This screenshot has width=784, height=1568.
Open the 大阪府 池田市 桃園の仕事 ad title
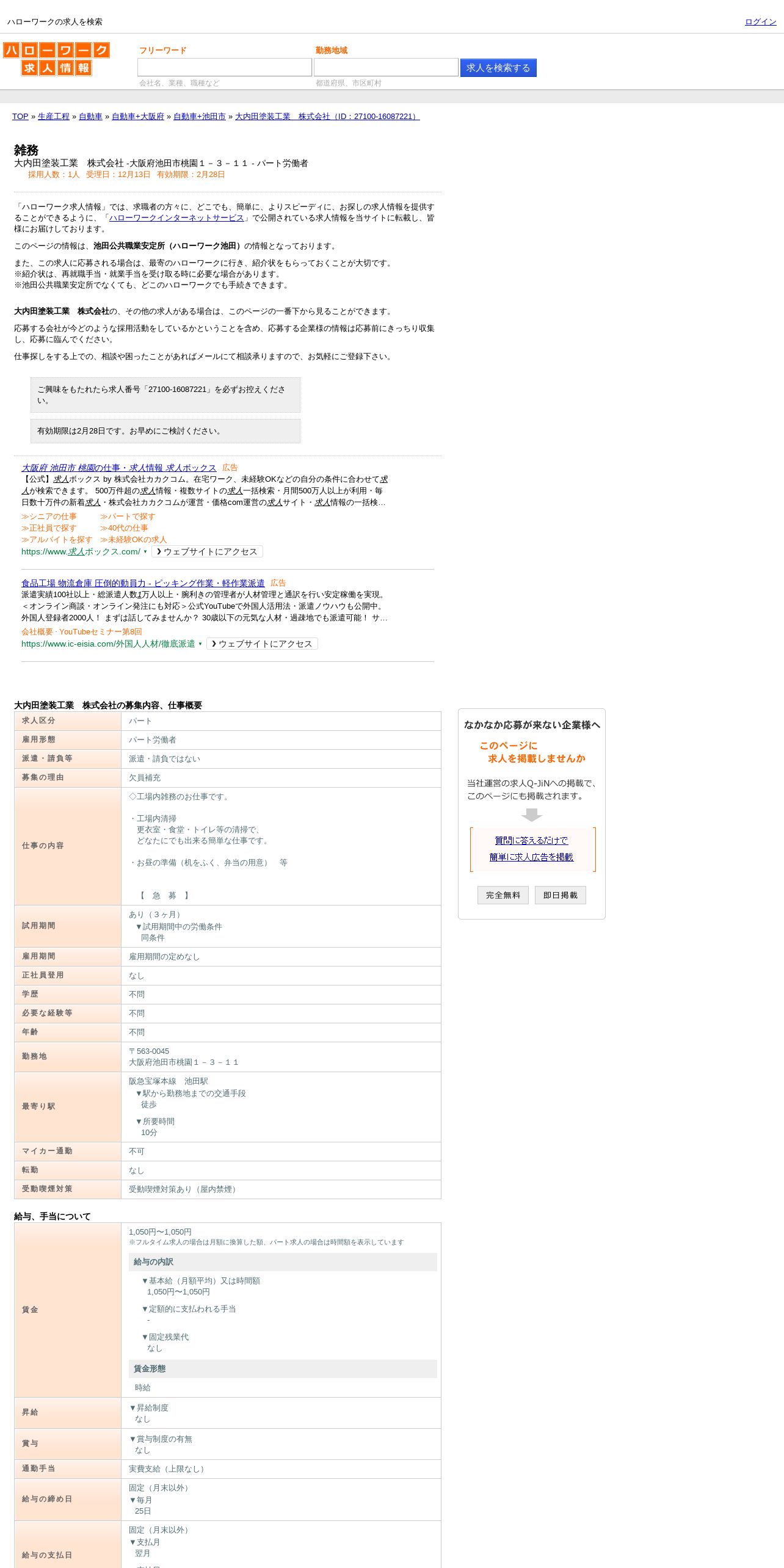click(x=119, y=468)
